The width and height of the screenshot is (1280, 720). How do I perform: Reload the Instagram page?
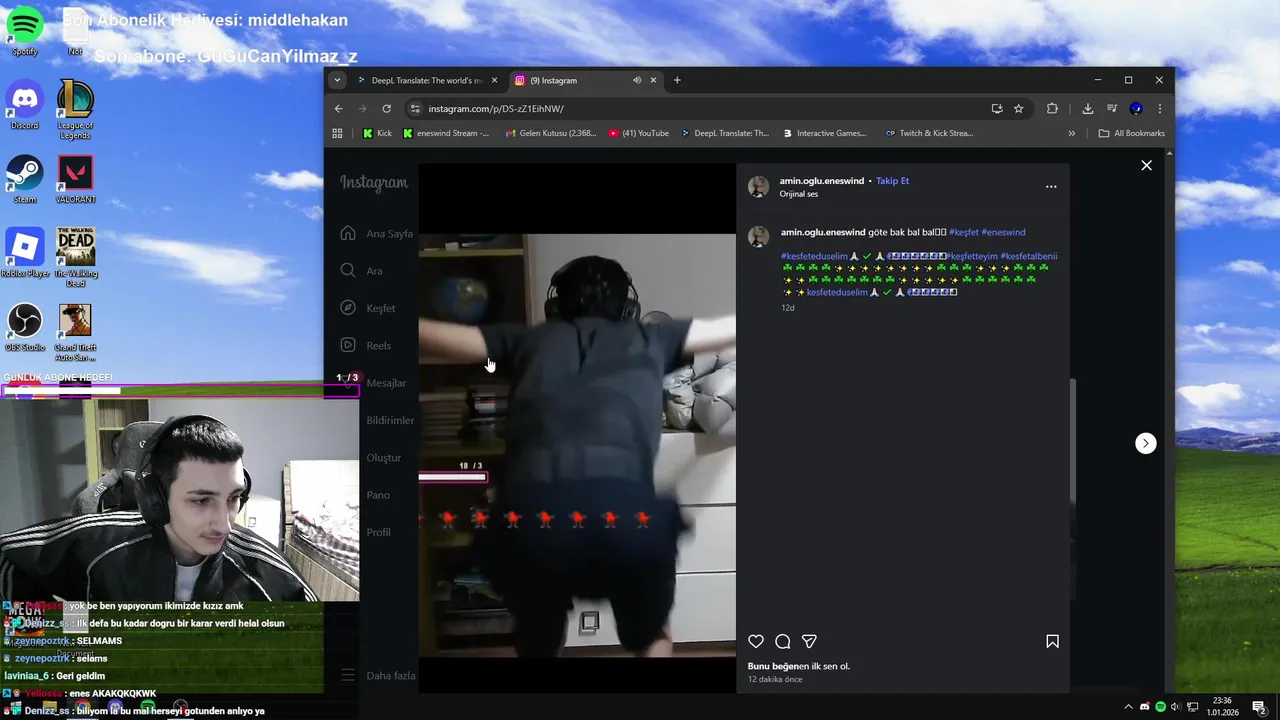pos(386,108)
